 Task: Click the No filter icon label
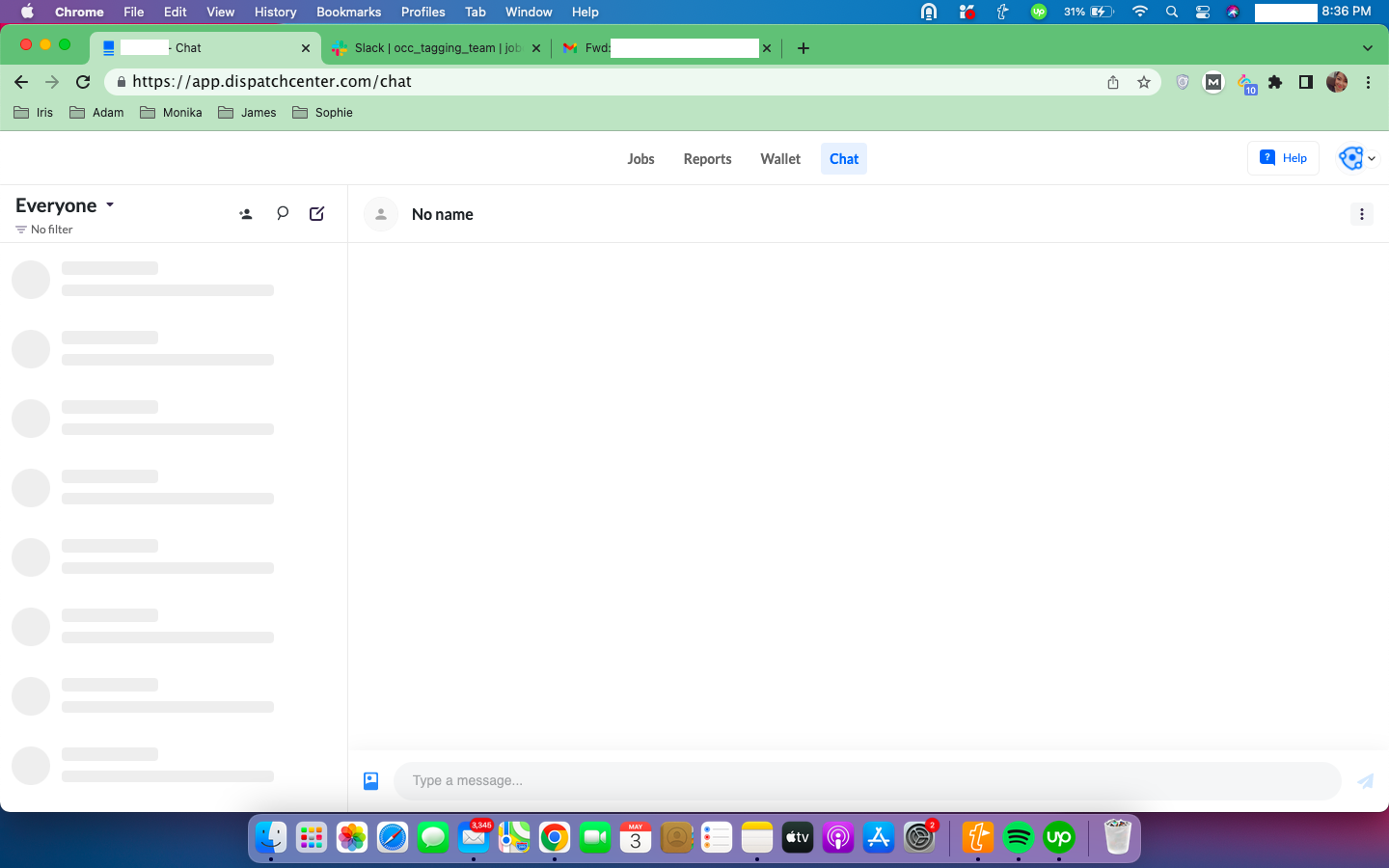click(x=44, y=230)
